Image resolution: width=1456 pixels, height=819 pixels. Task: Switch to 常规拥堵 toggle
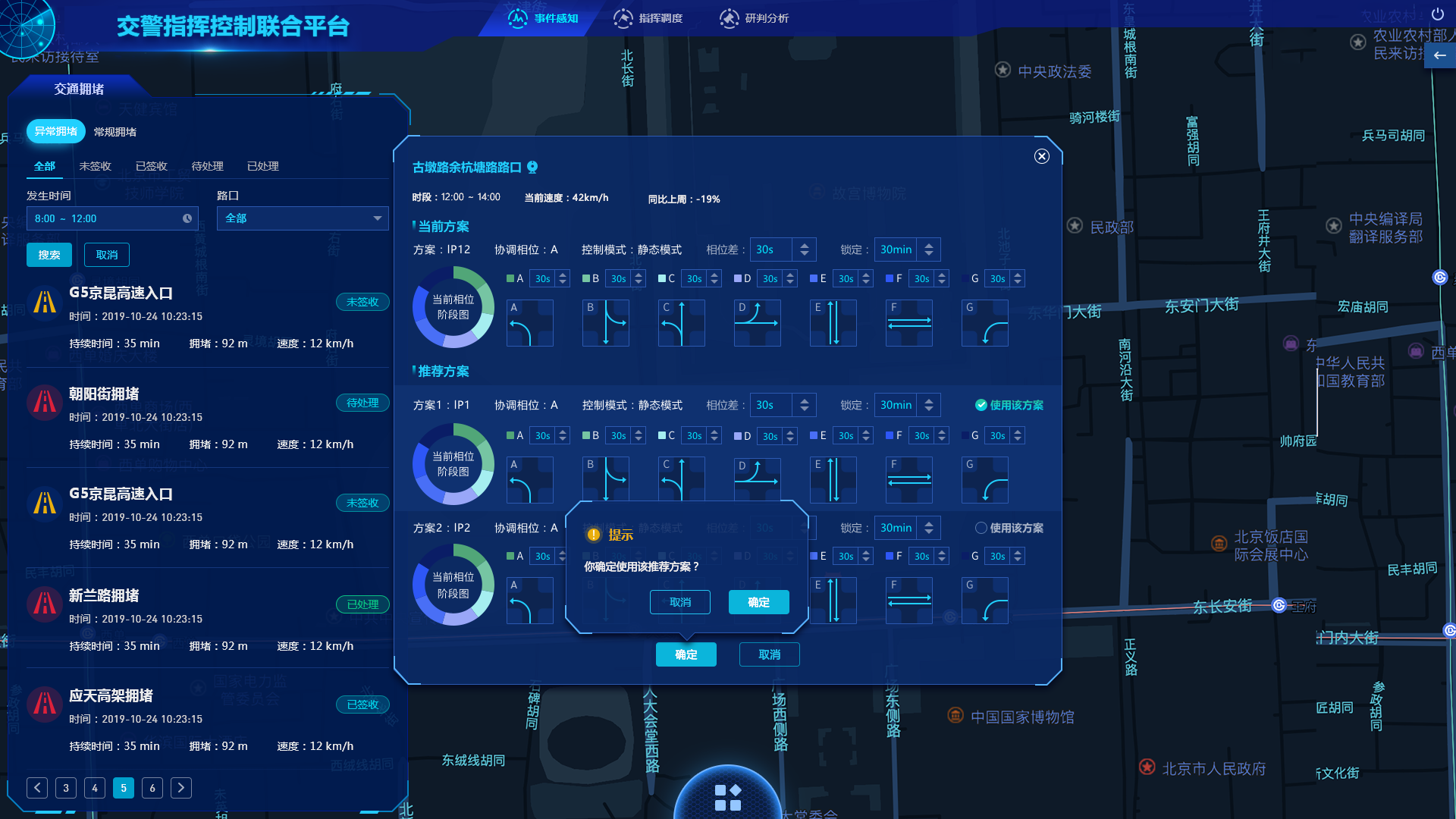[x=115, y=132]
